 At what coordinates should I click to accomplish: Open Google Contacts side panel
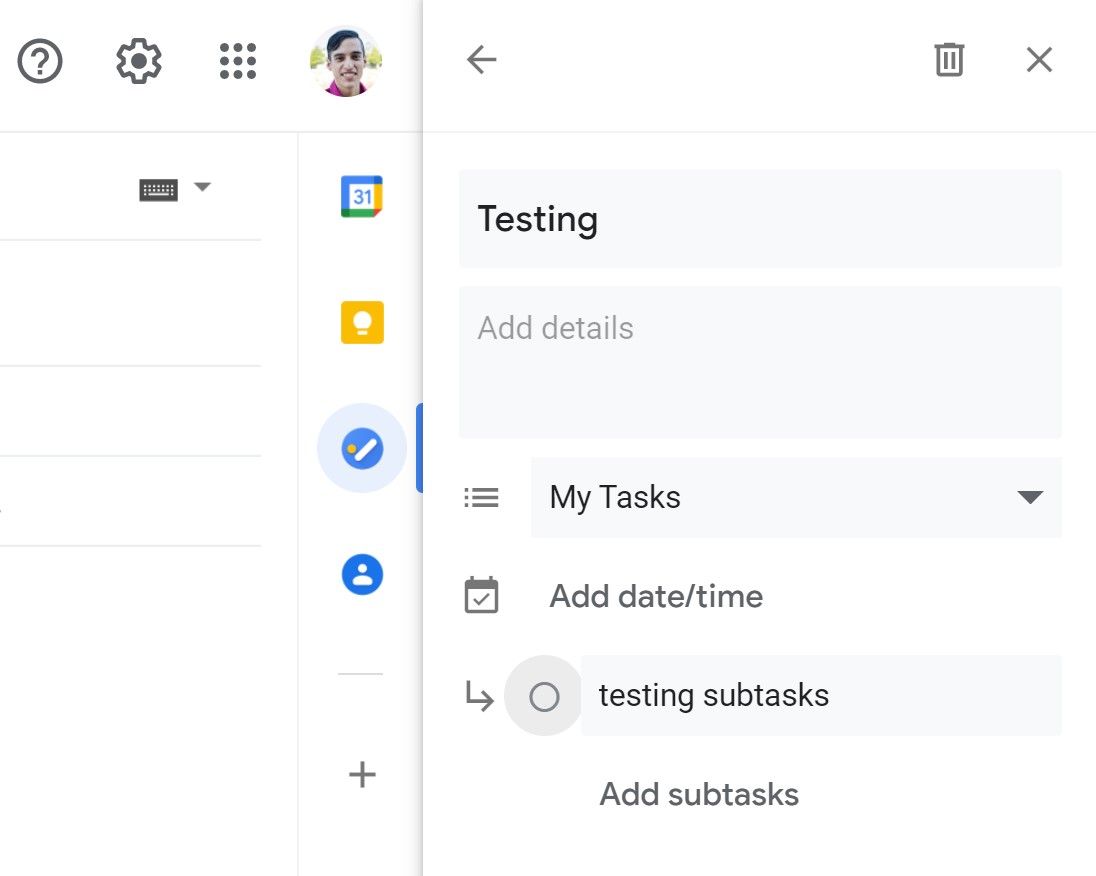[x=361, y=573]
